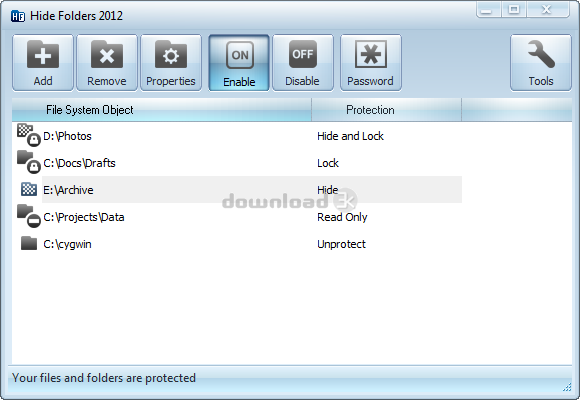Click the Hide Folders 2012 title bar app icon
This screenshot has height=400, width=580.
click(18, 16)
